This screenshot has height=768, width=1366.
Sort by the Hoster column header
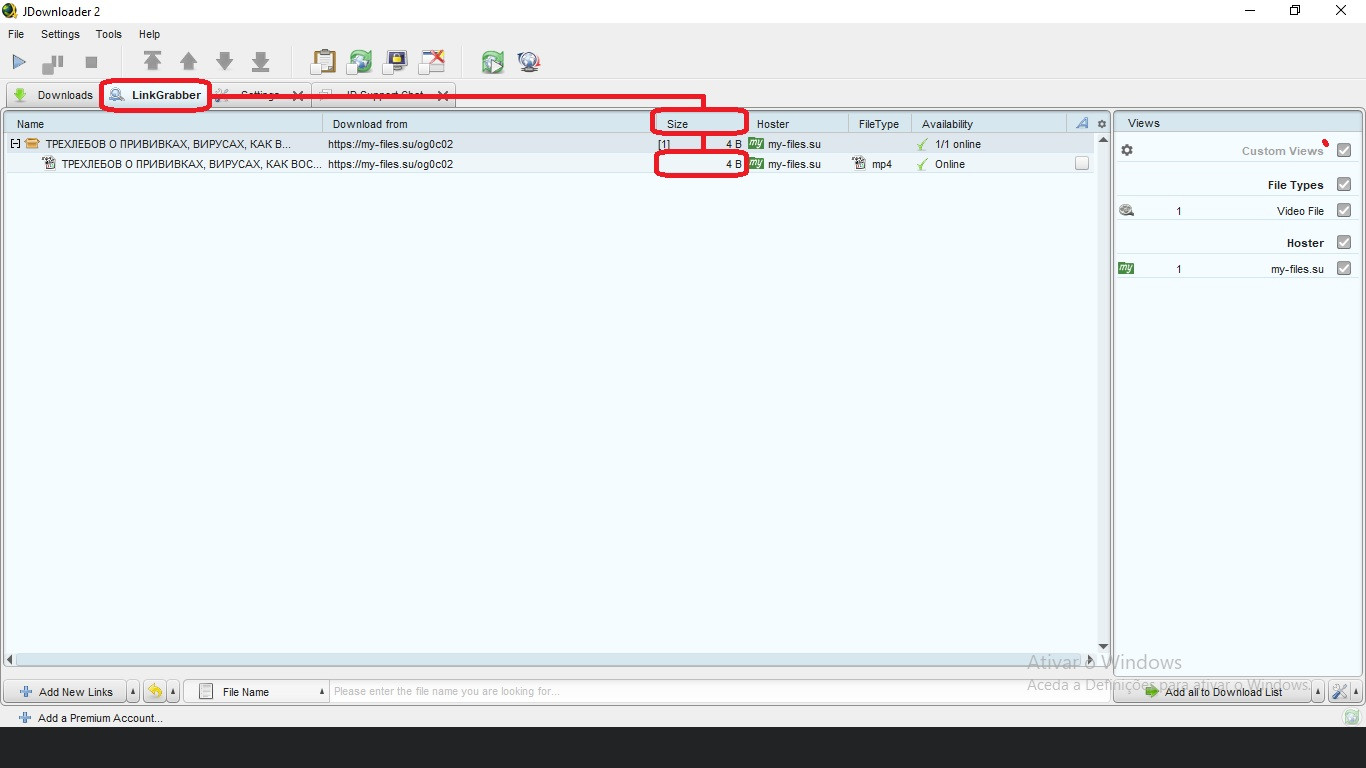(x=798, y=124)
